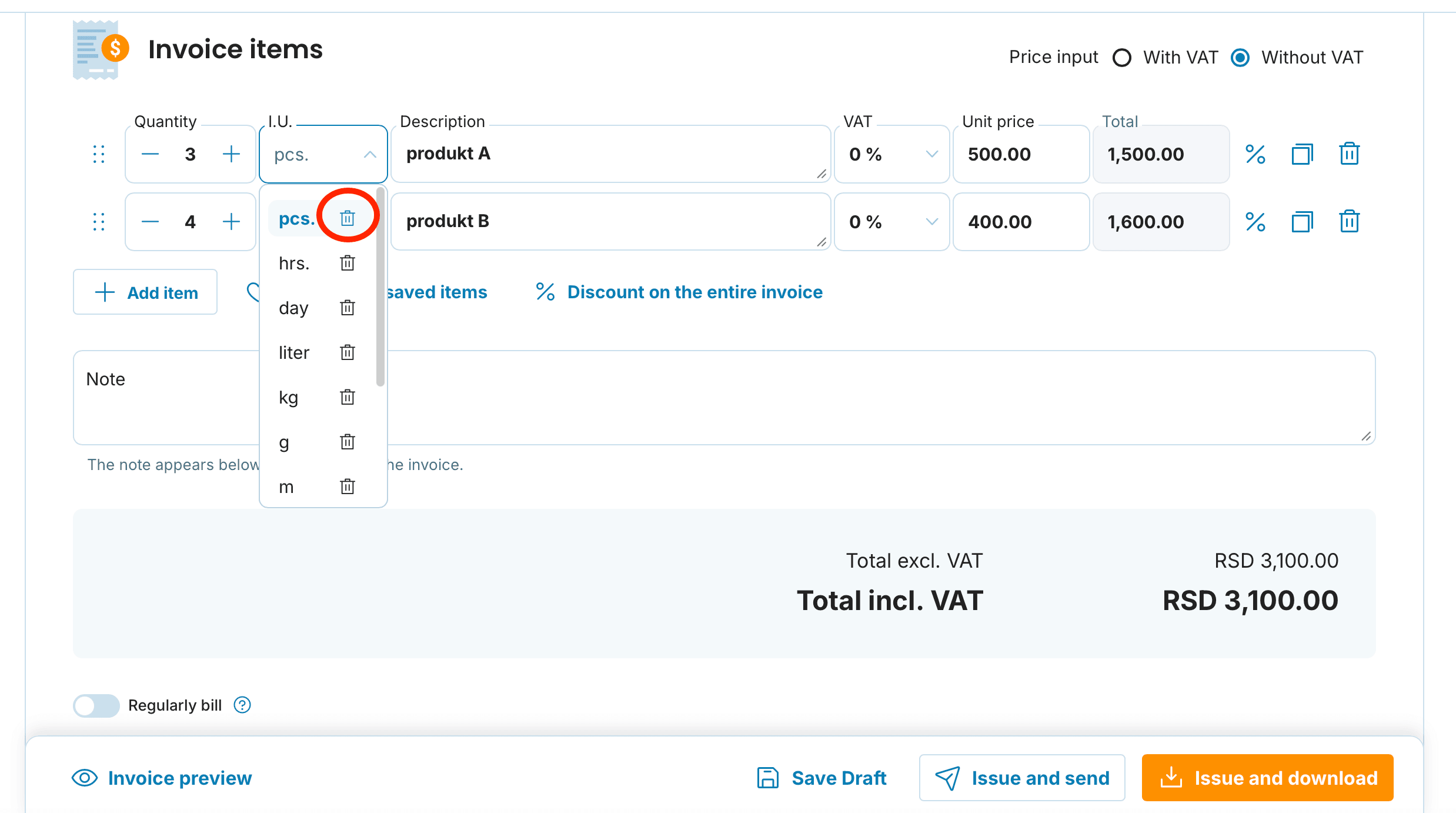Duplicate the produkt A row

pyautogui.click(x=1302, y=154)
